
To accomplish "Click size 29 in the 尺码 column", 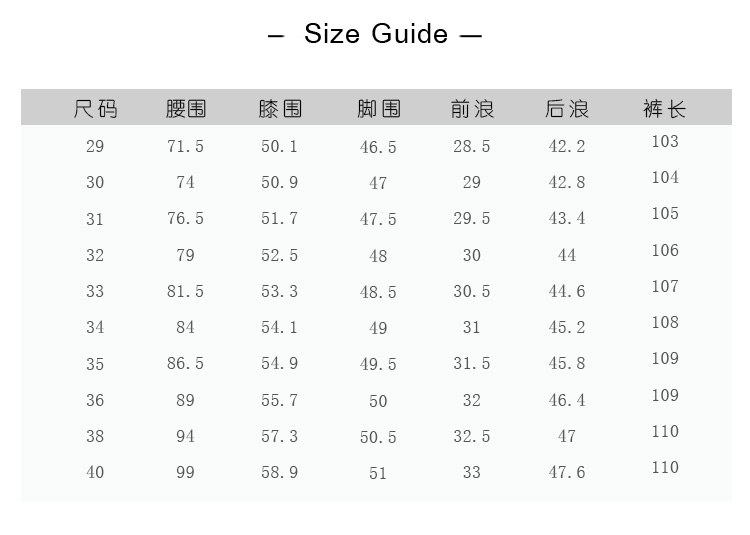I will (x=95, y=146).
